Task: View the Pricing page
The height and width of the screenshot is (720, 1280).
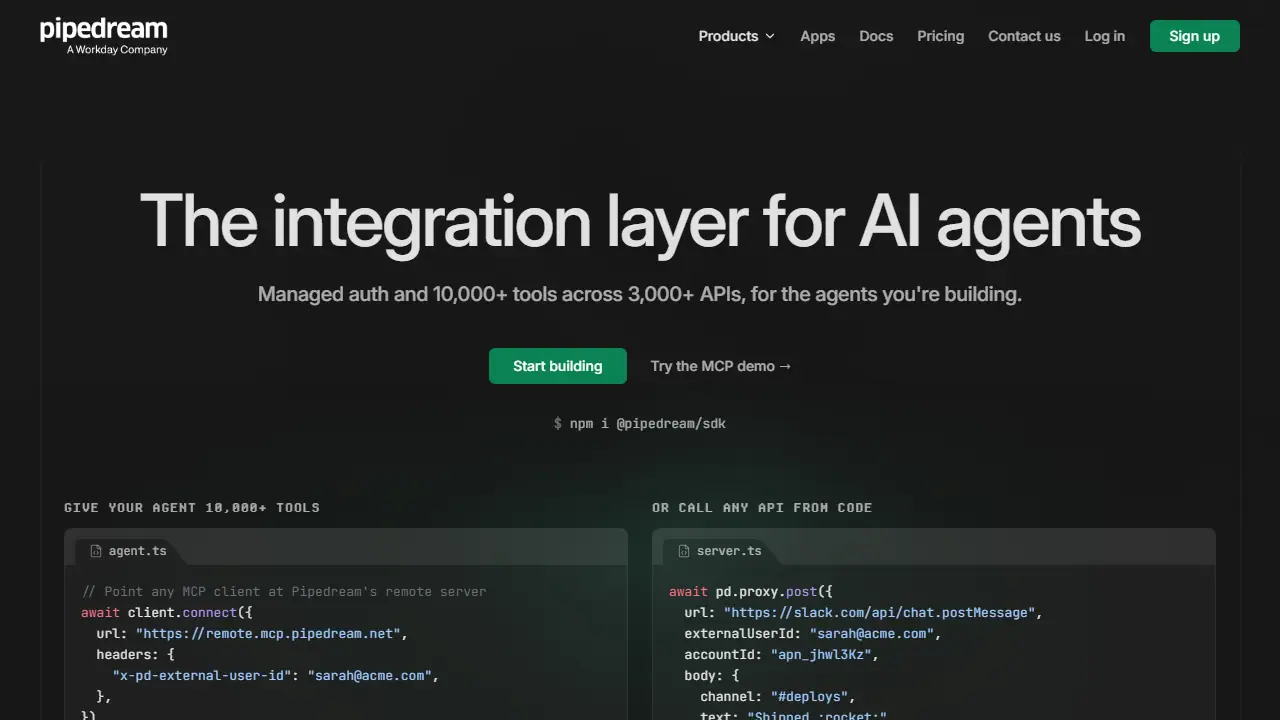Action: point(941,36)
